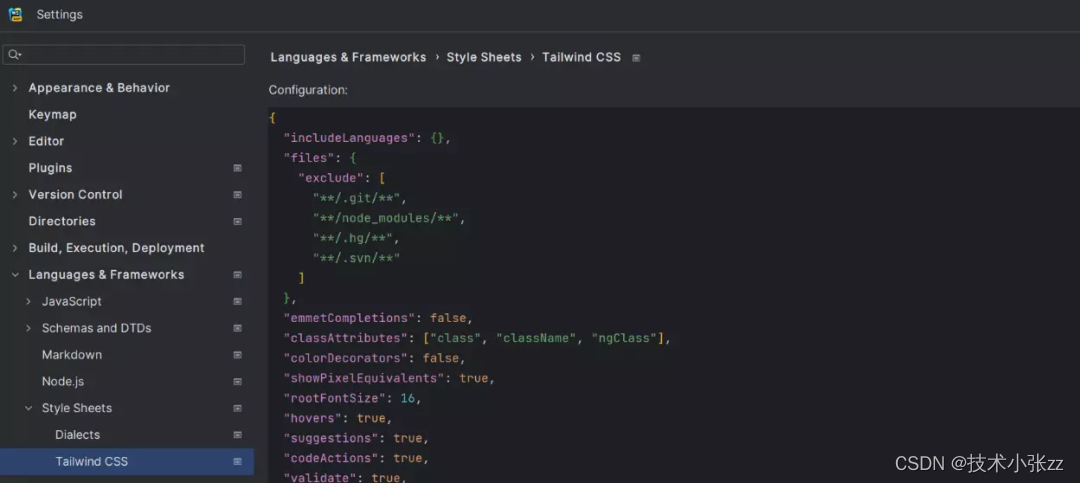Click the "emmetCompletions" false value
The image size is (1080, 483).
coord(448,318)
